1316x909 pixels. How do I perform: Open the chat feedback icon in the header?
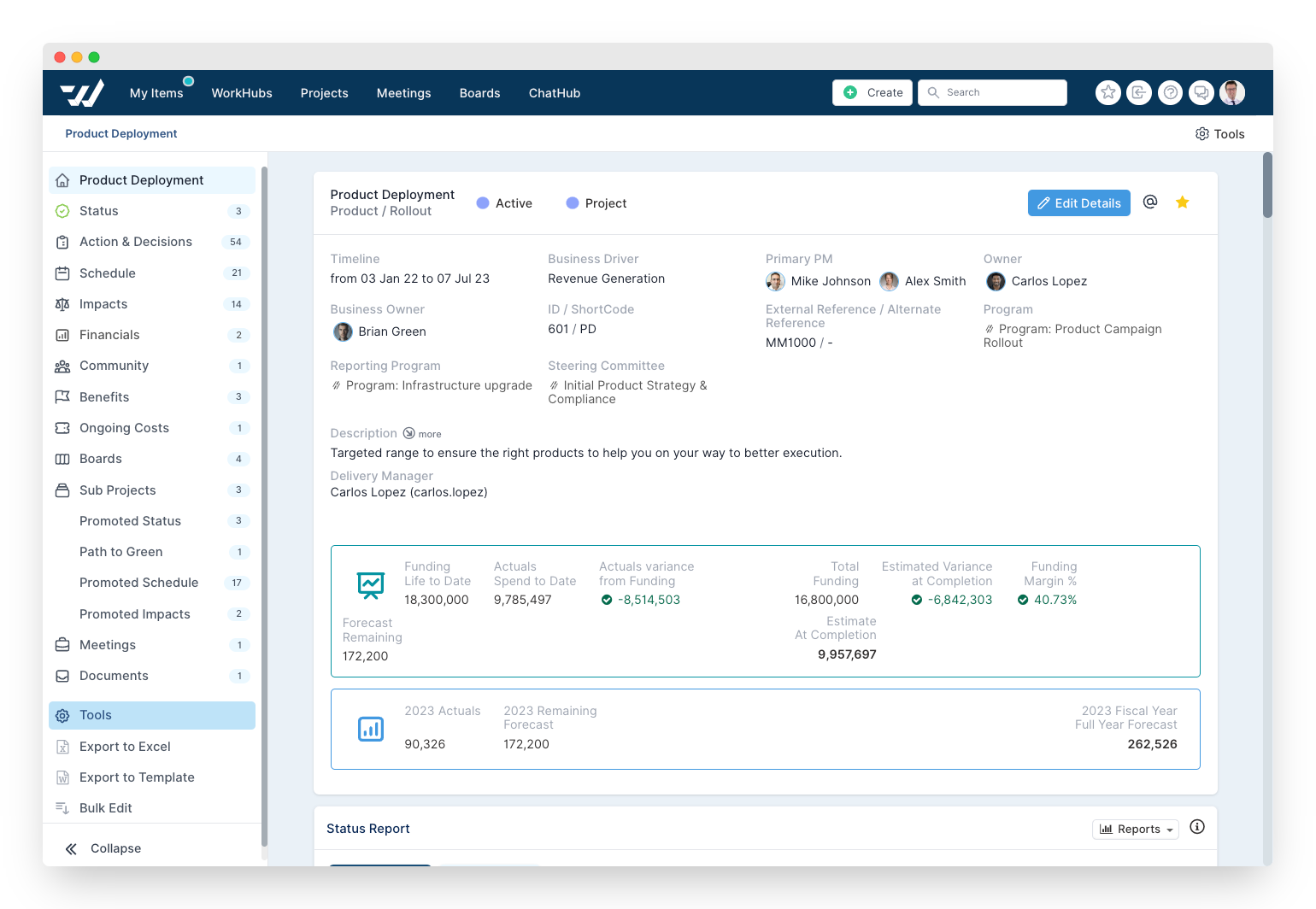(1201, 92)
